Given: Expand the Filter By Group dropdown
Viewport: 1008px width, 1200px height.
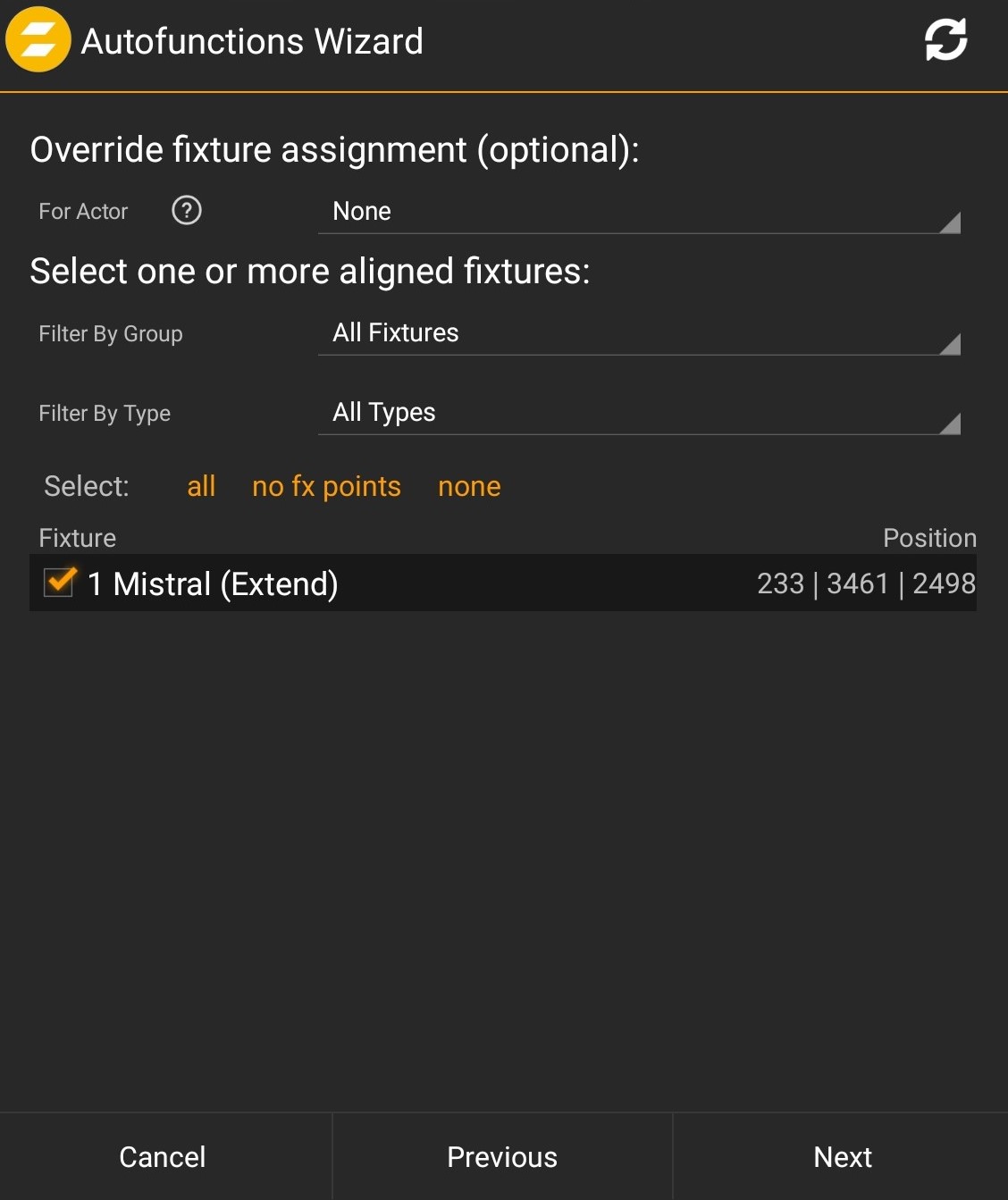Looking at the screenshot, I should (x=638, y=333).
